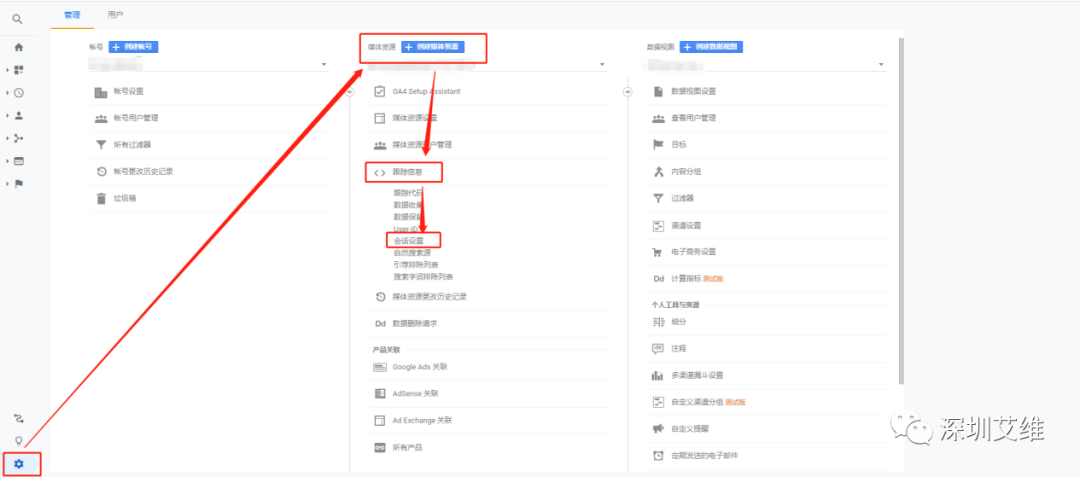Open the 数据视图设置 link

[694, 92]
